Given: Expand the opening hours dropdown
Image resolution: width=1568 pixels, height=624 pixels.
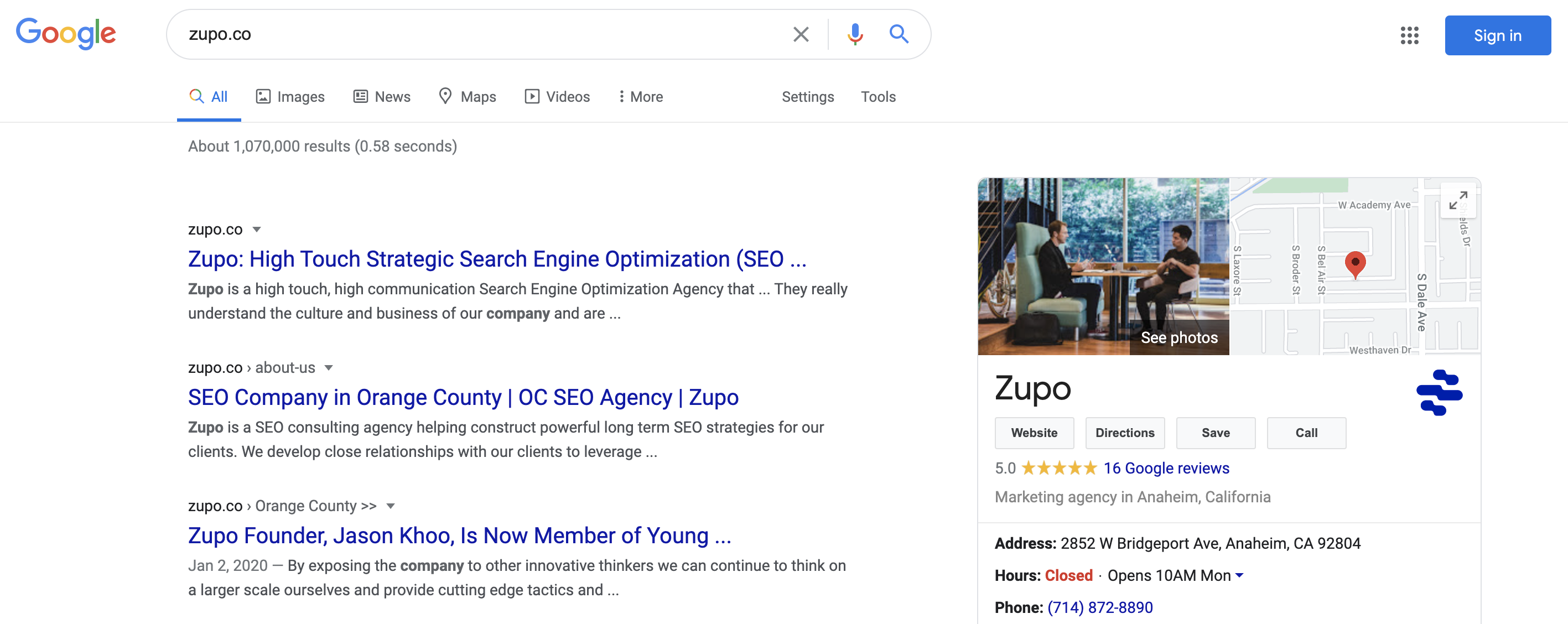Looking at the screenshot, I should 1239,575.
